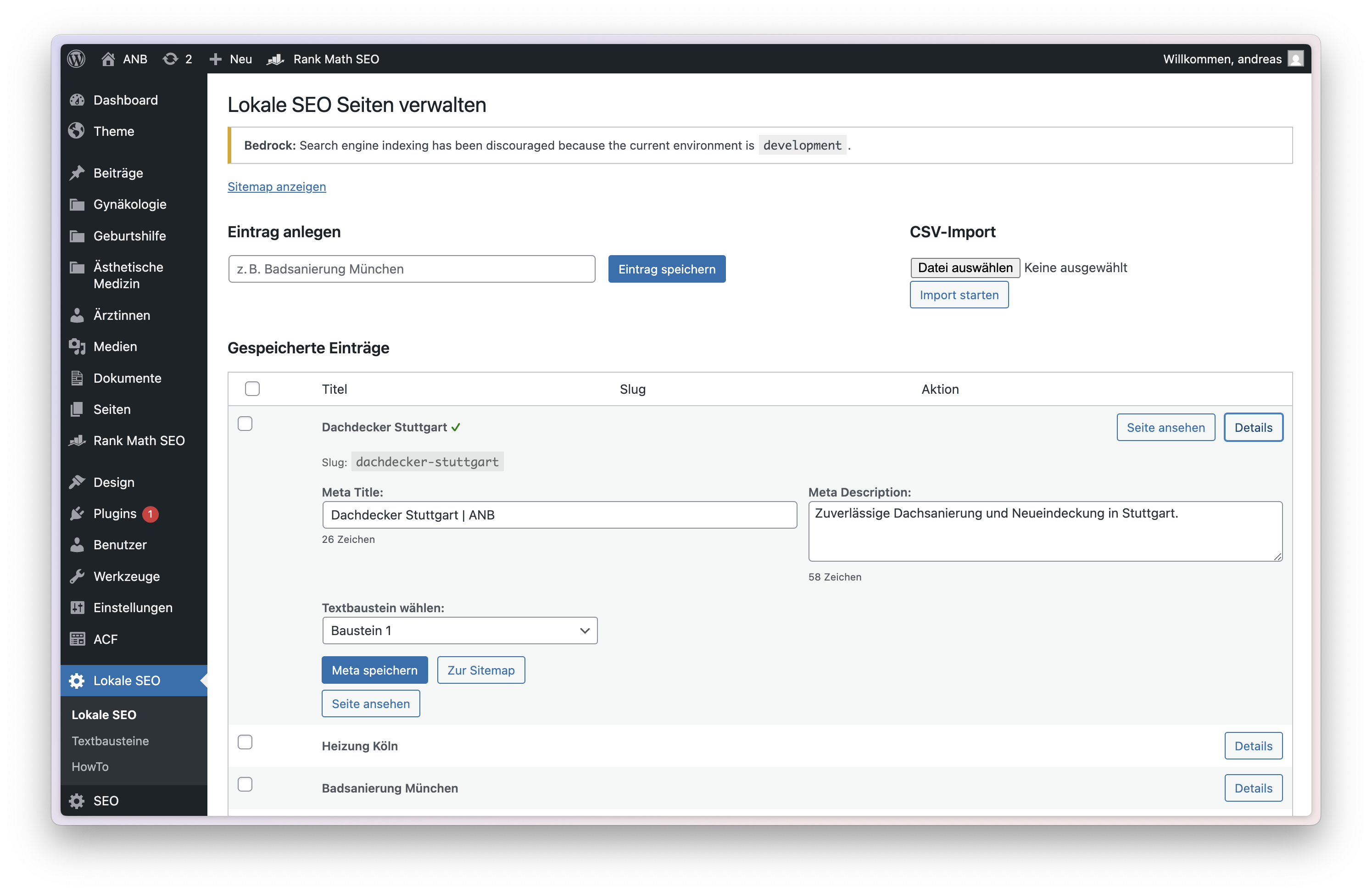Check the Dachdecker Stuttgart row checkbox
1372x893 pixels.
pos(245,424)
